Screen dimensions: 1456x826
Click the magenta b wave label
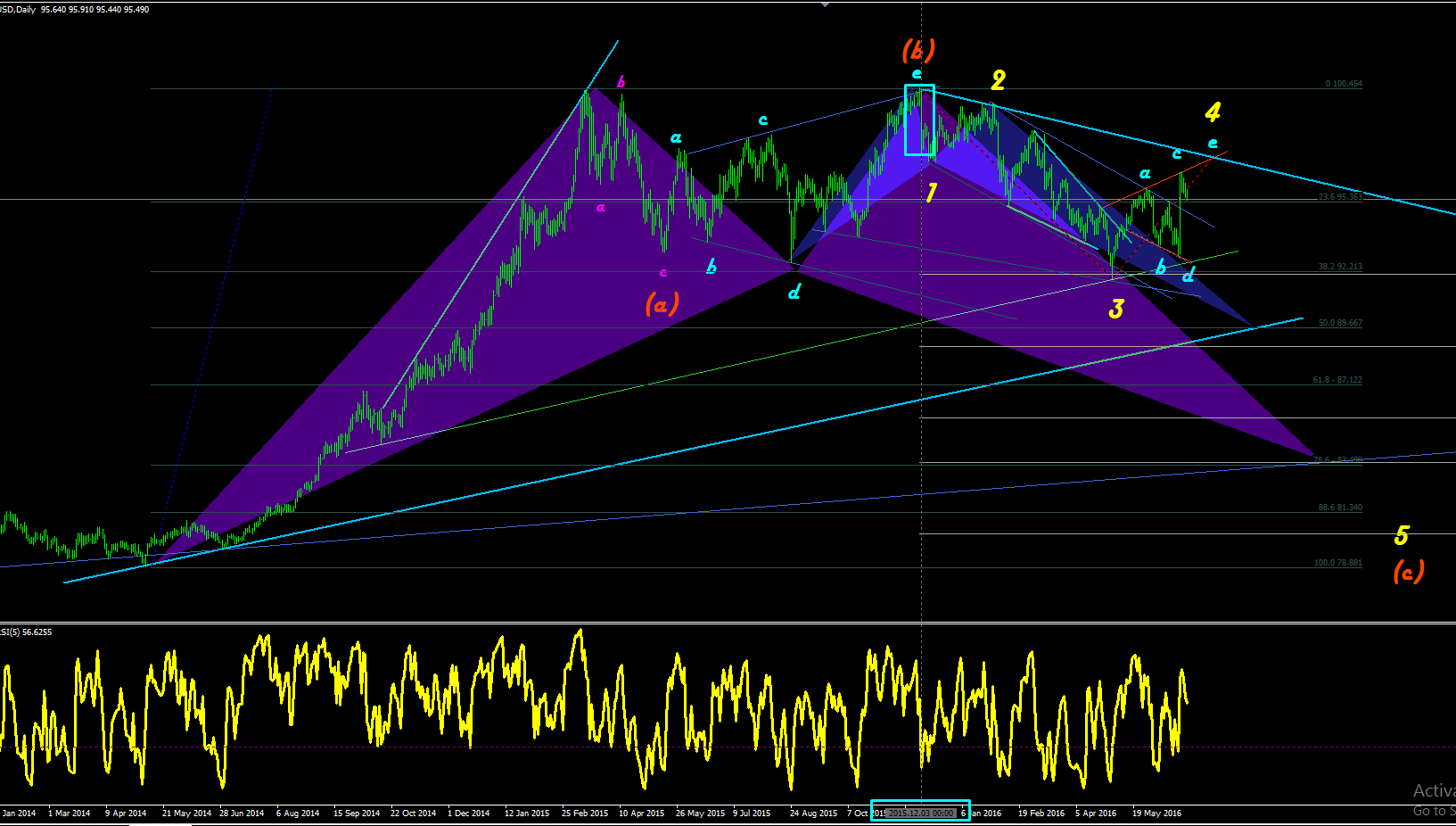pos(621,82)
